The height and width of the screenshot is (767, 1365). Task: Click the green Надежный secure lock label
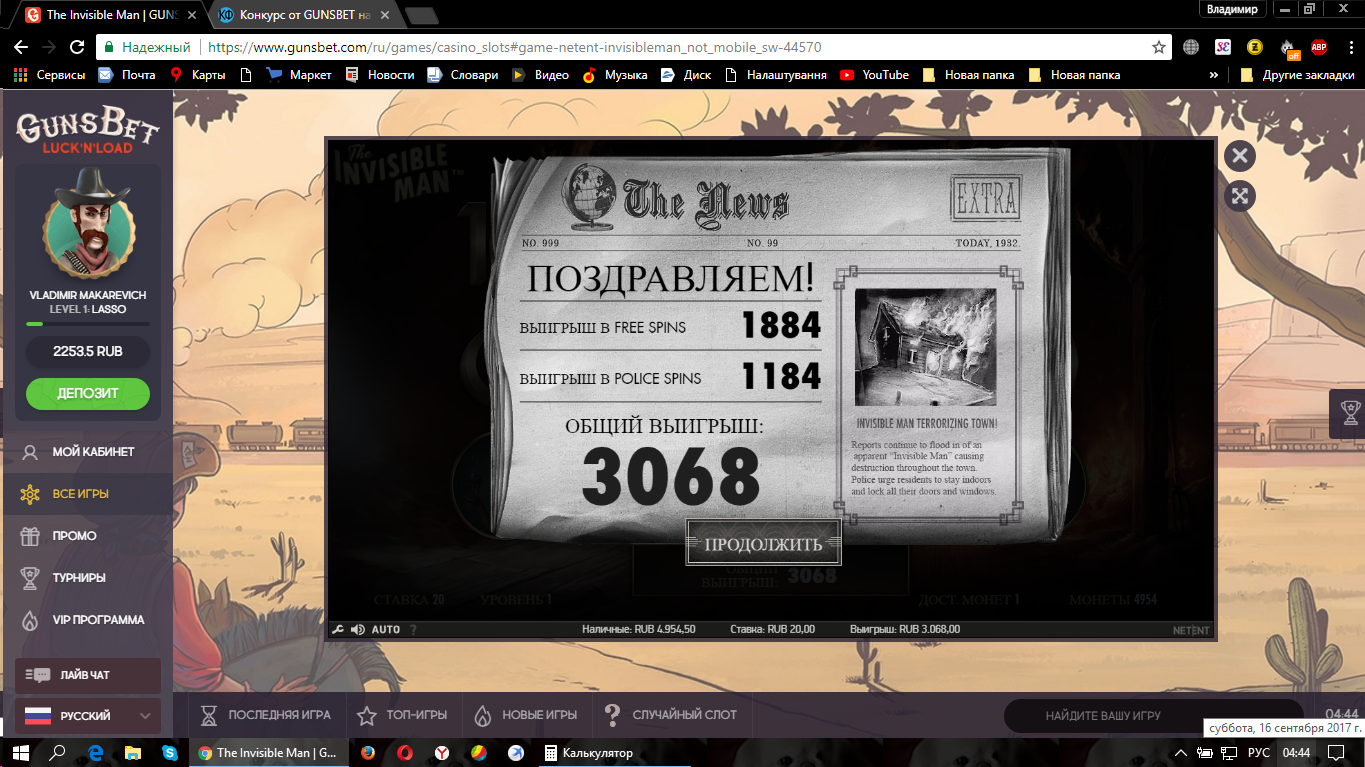click(148, 47)
